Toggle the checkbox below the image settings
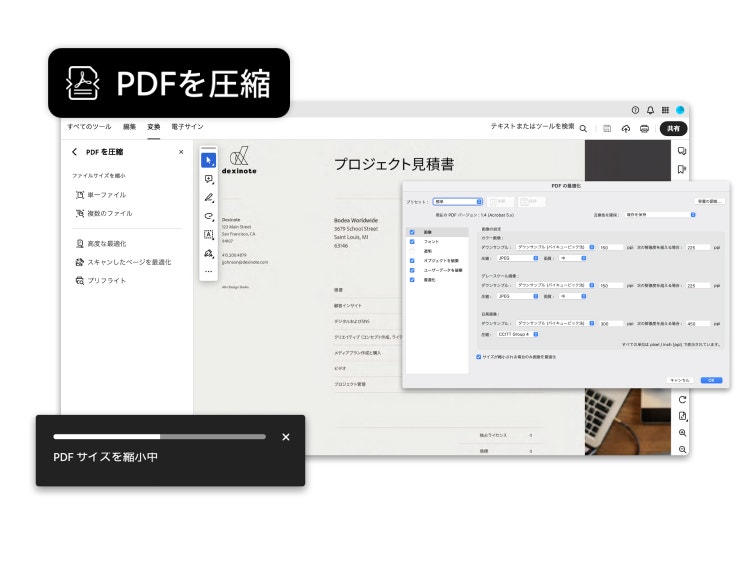This screenshot has height=563, width=750. click(478, 357)
